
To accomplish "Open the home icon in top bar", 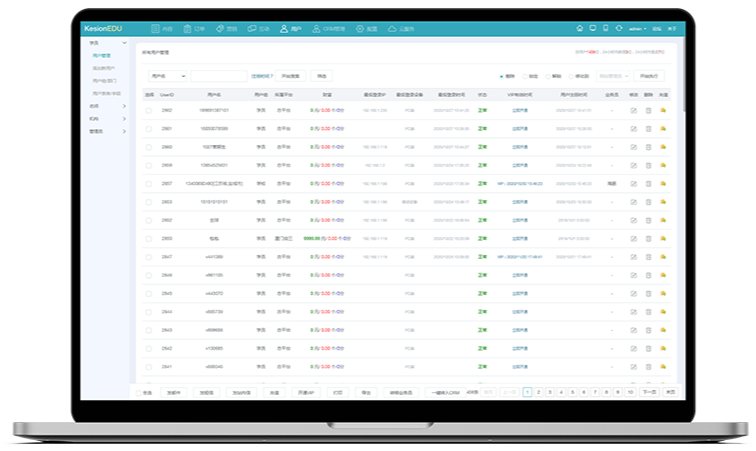I will [580, 29].
